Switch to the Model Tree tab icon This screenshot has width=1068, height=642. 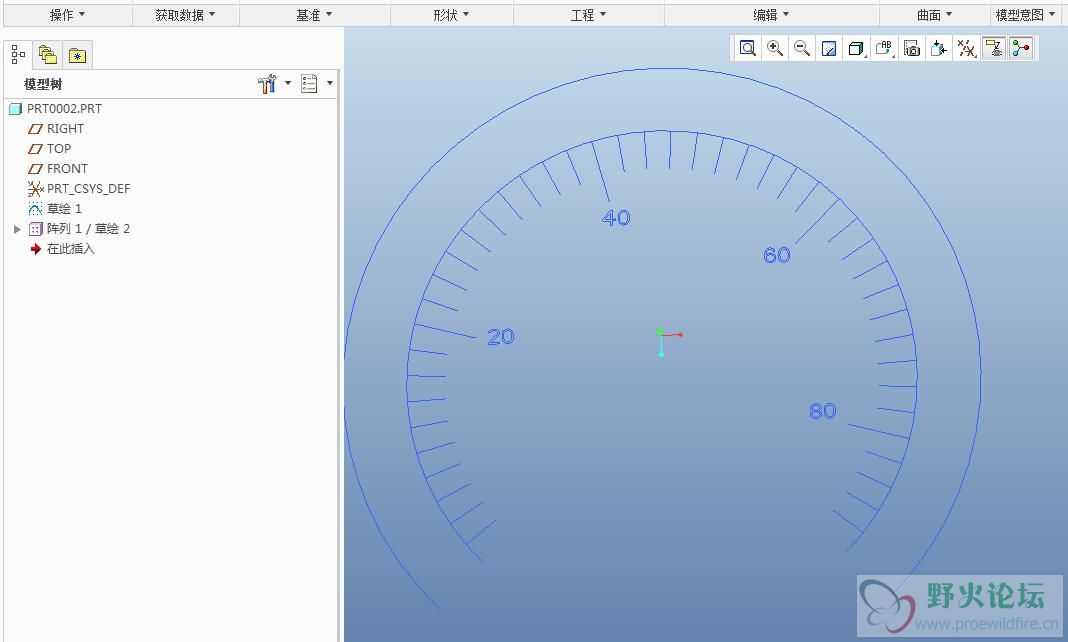pyautogui.click(x=18, y=55)
